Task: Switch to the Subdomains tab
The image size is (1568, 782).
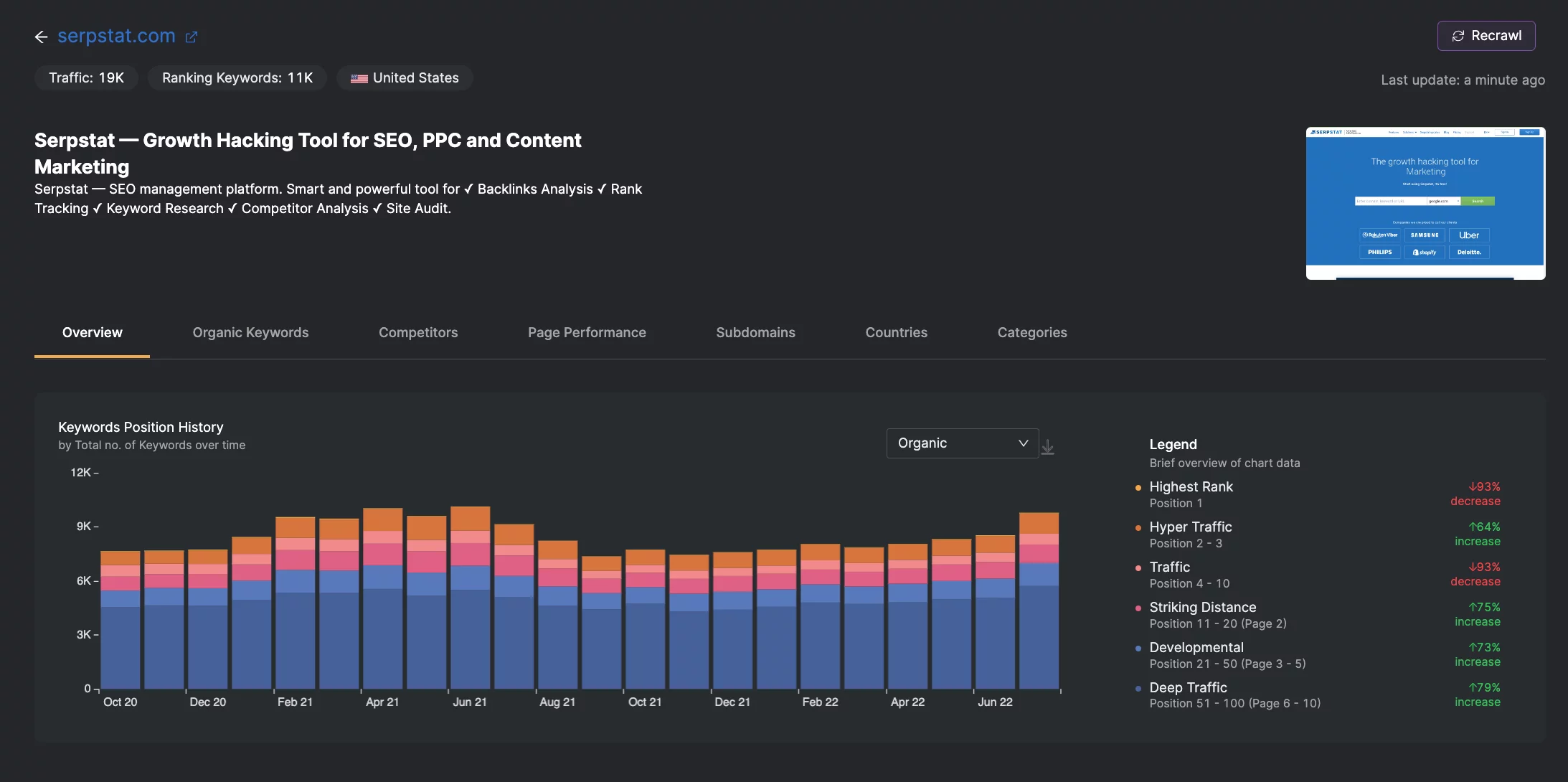Action: (x=755, y=331)
